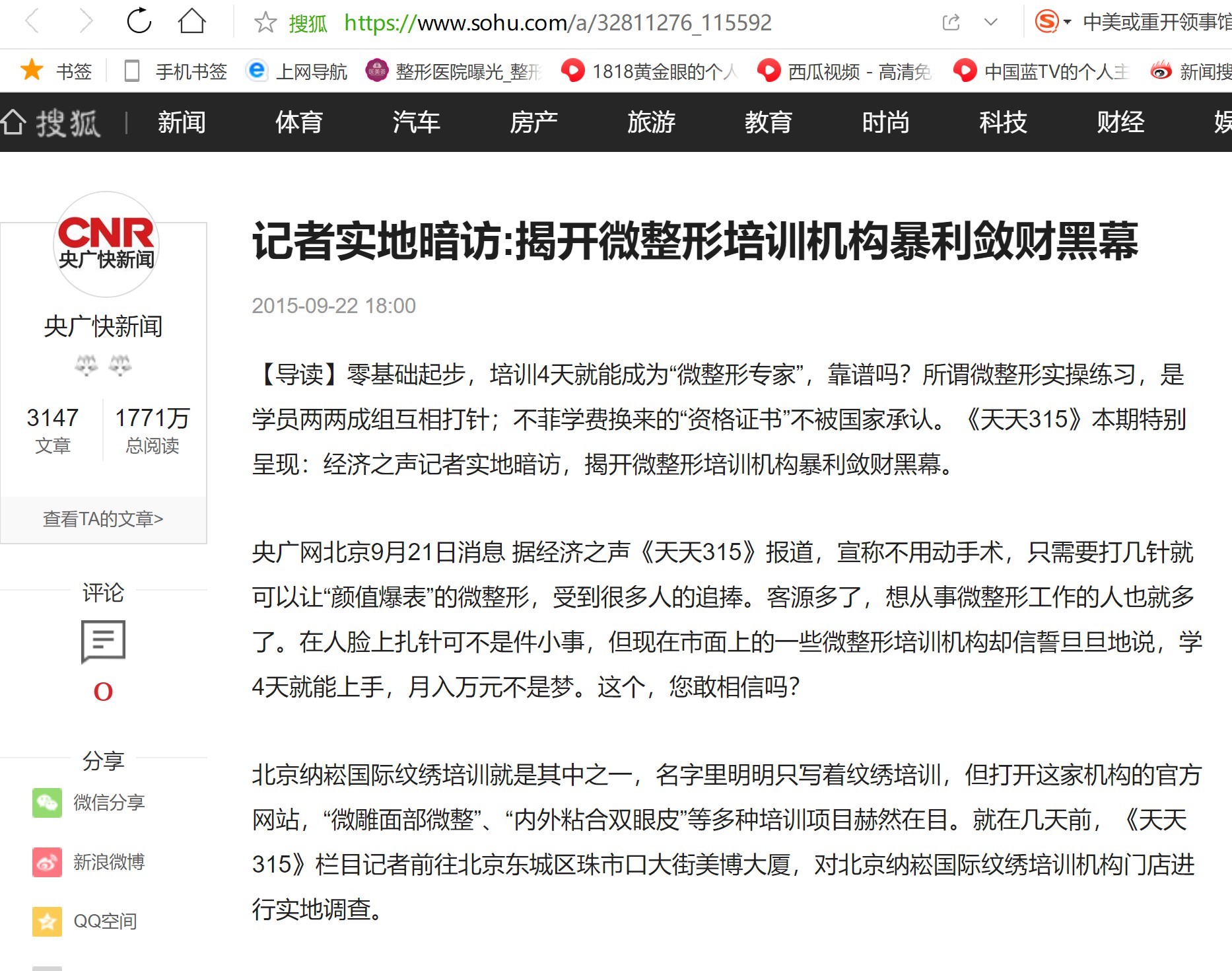Open 手机书签 mobile bookmarks
Viewport: 1232px width, 971px height.
pos(176,71)
